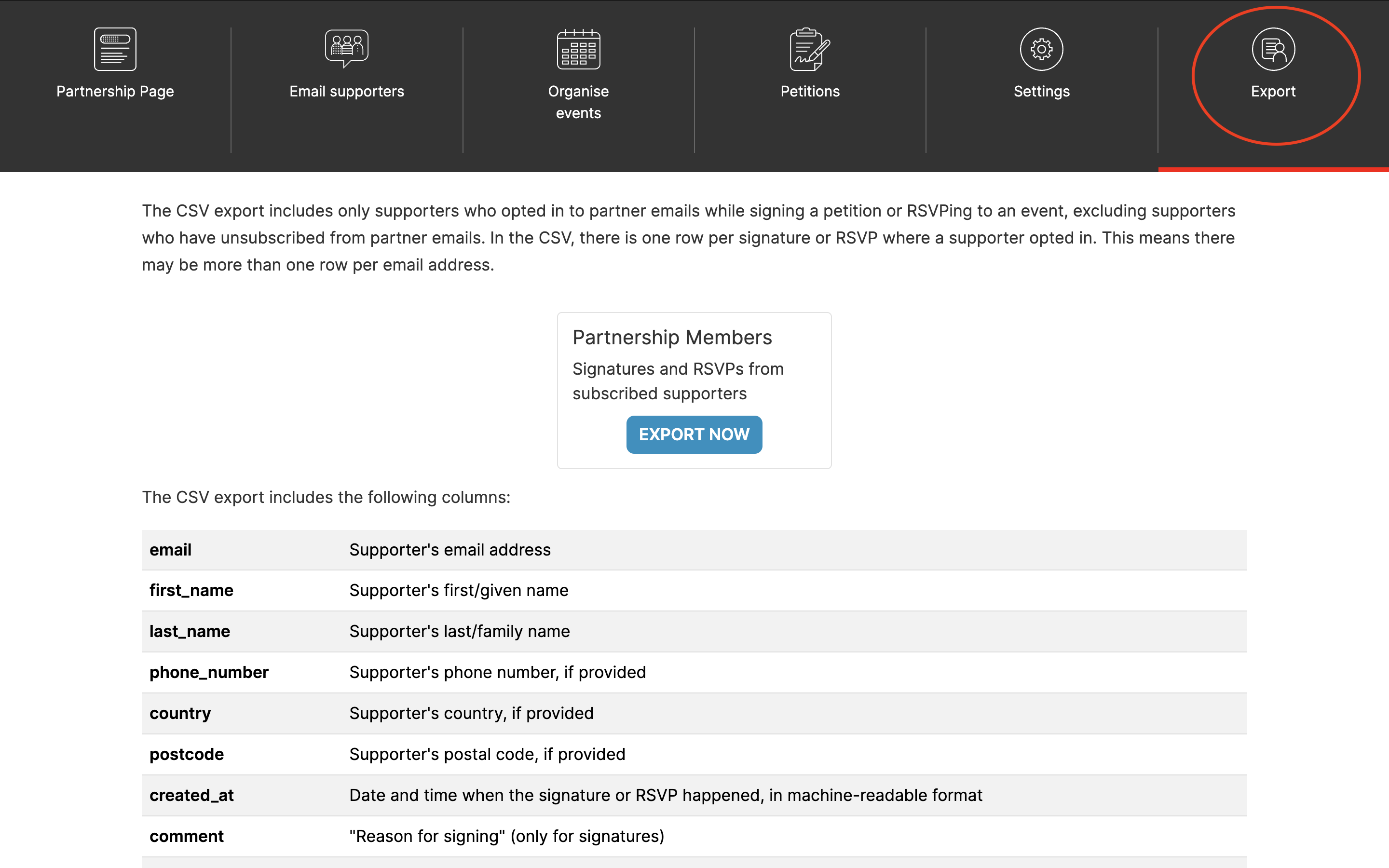Select the Petitions tab label
Screen dimensions: 1389x868
coord(810,91)
